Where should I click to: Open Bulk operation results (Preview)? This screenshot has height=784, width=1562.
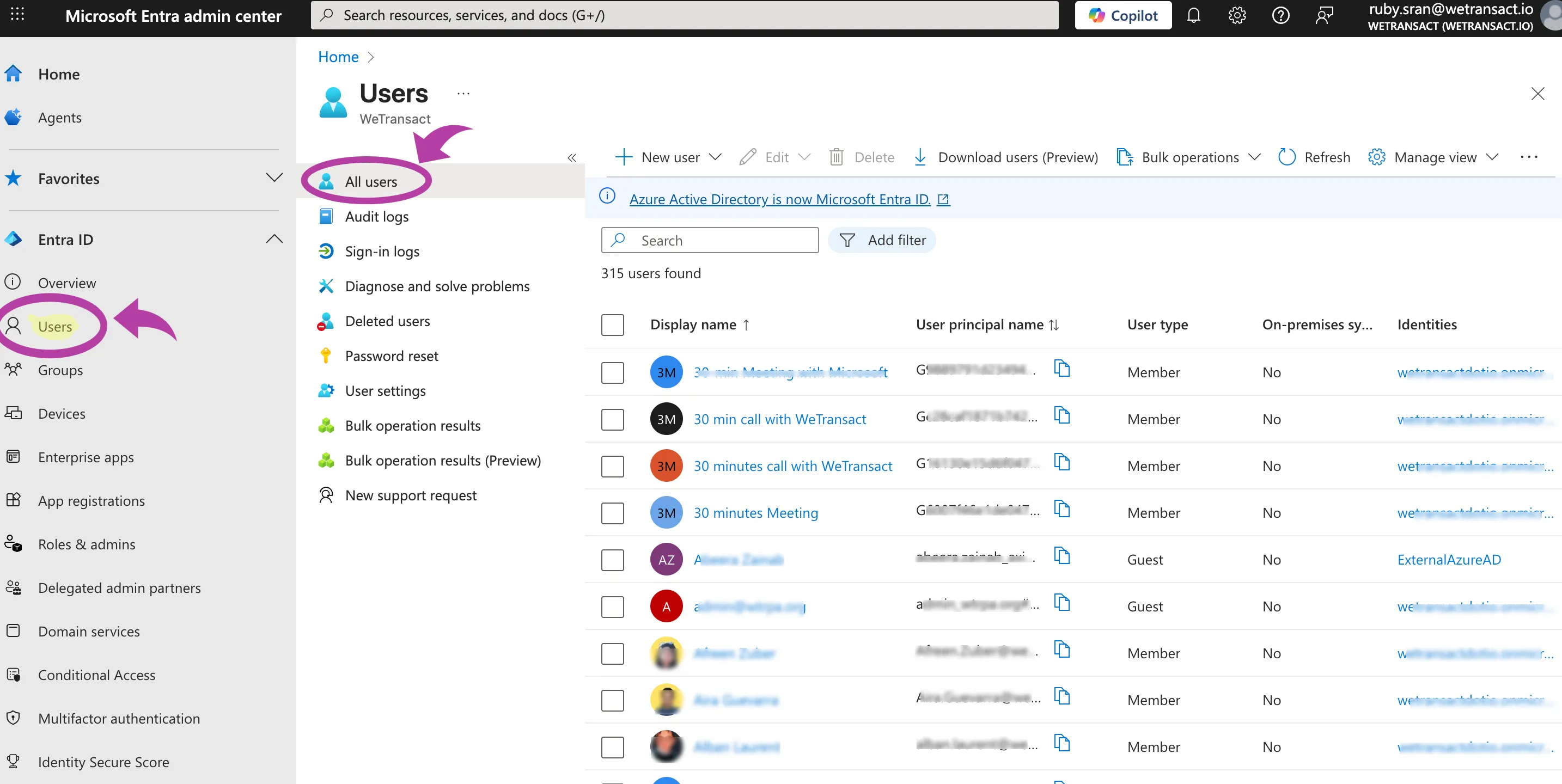tap(443, 461)
